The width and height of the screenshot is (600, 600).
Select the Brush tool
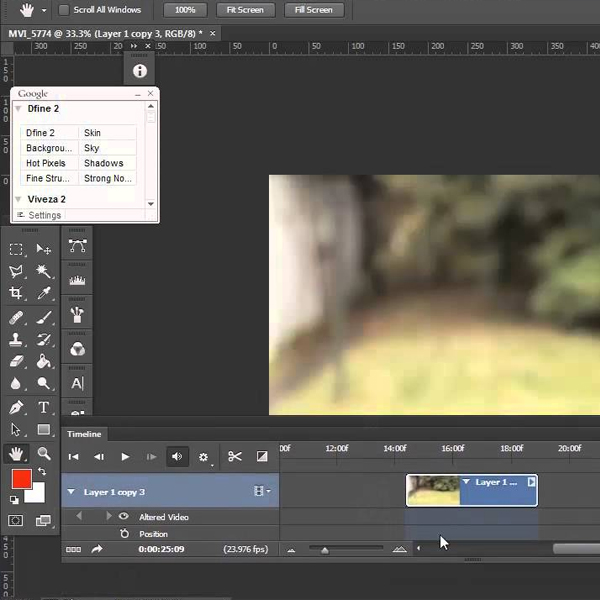click(44, 317)
